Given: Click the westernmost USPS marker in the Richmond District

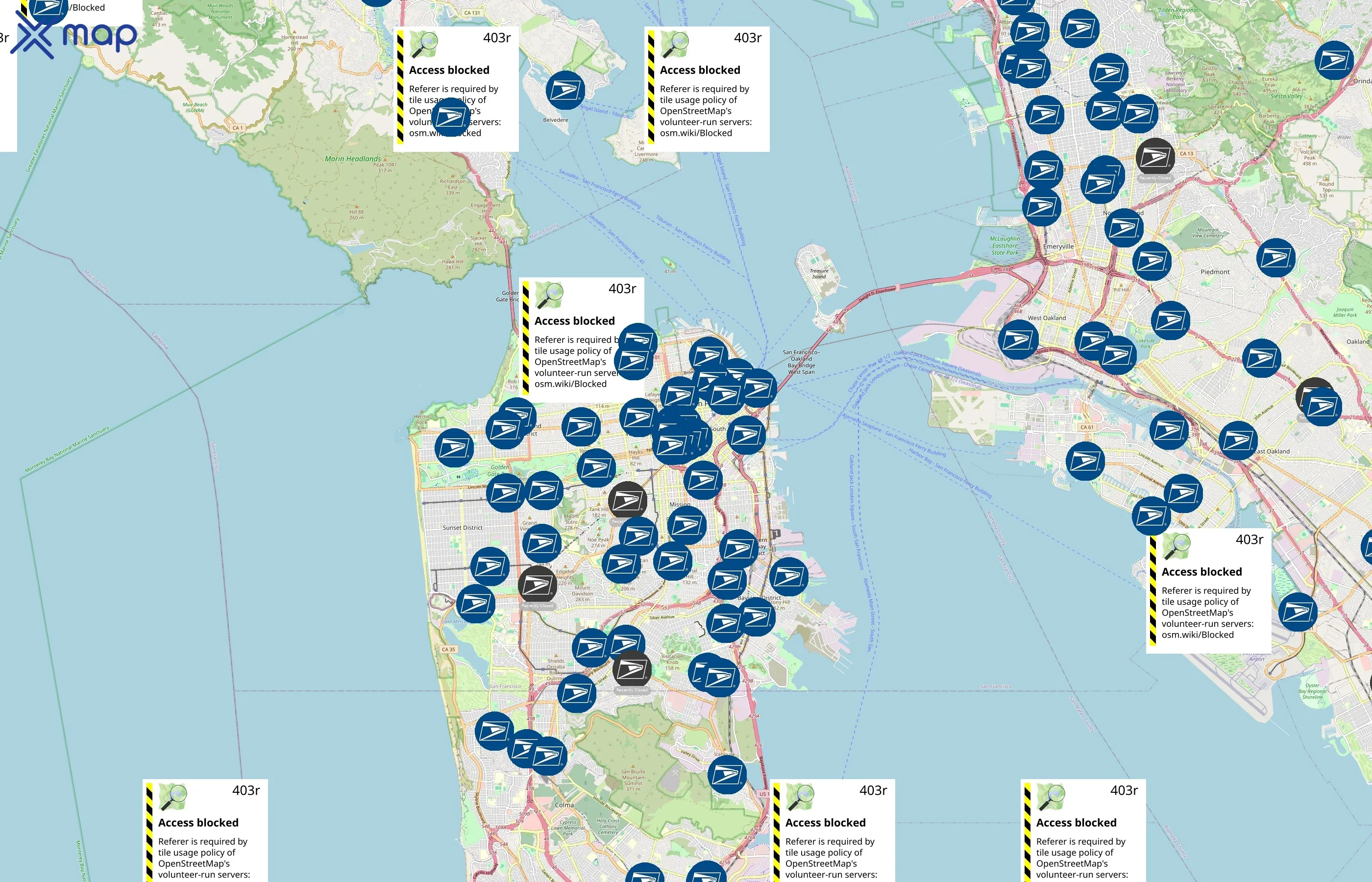Looking at the screenshot, I should point(454,448).
